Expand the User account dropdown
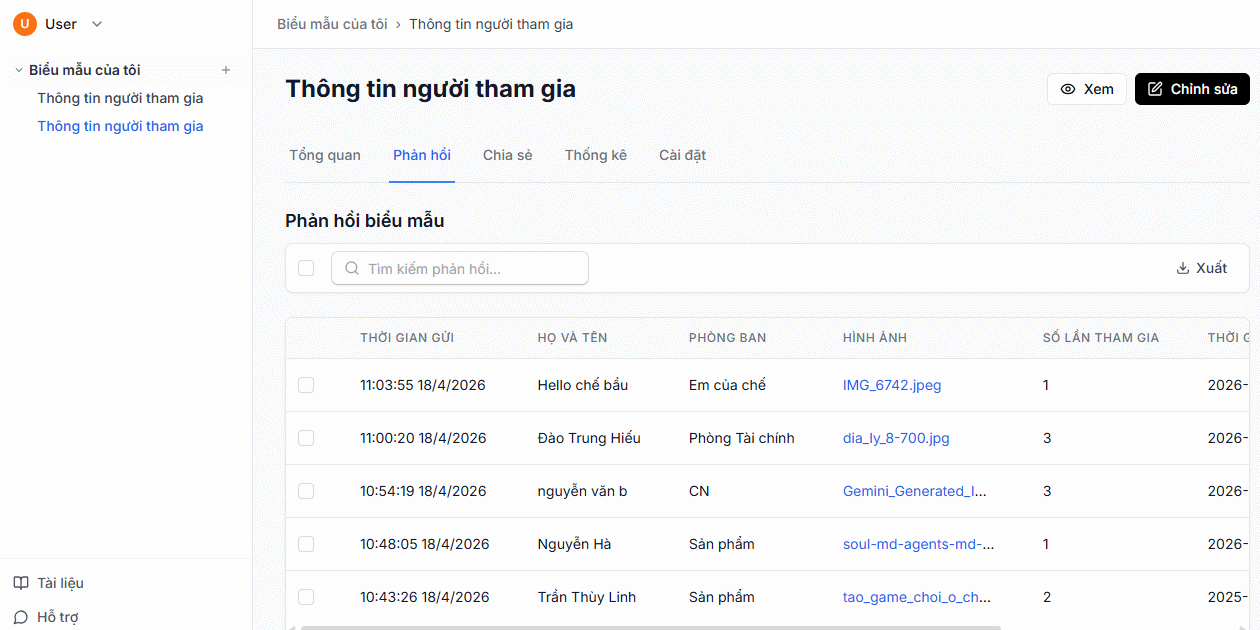 tap(96, 23)
